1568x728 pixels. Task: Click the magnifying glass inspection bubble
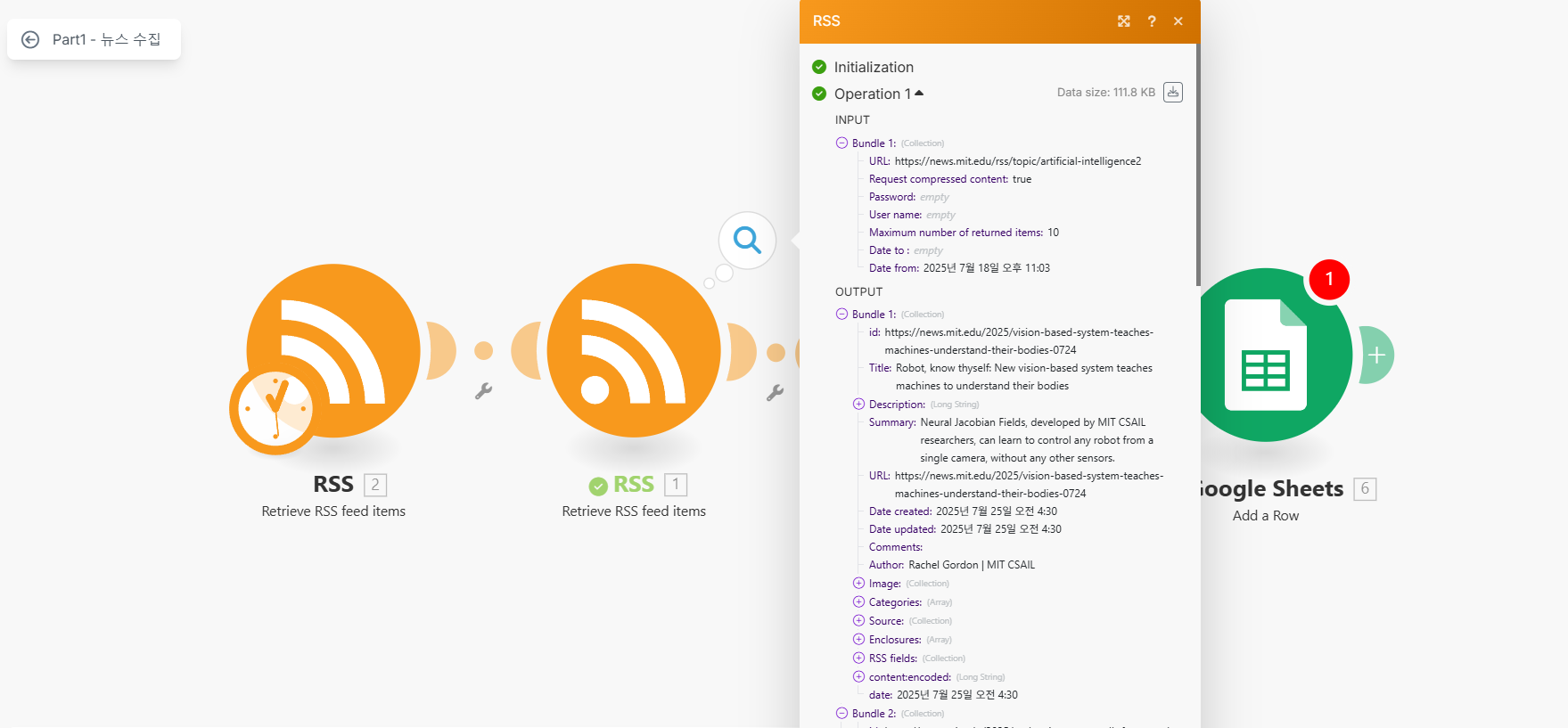tap(747, 240)
